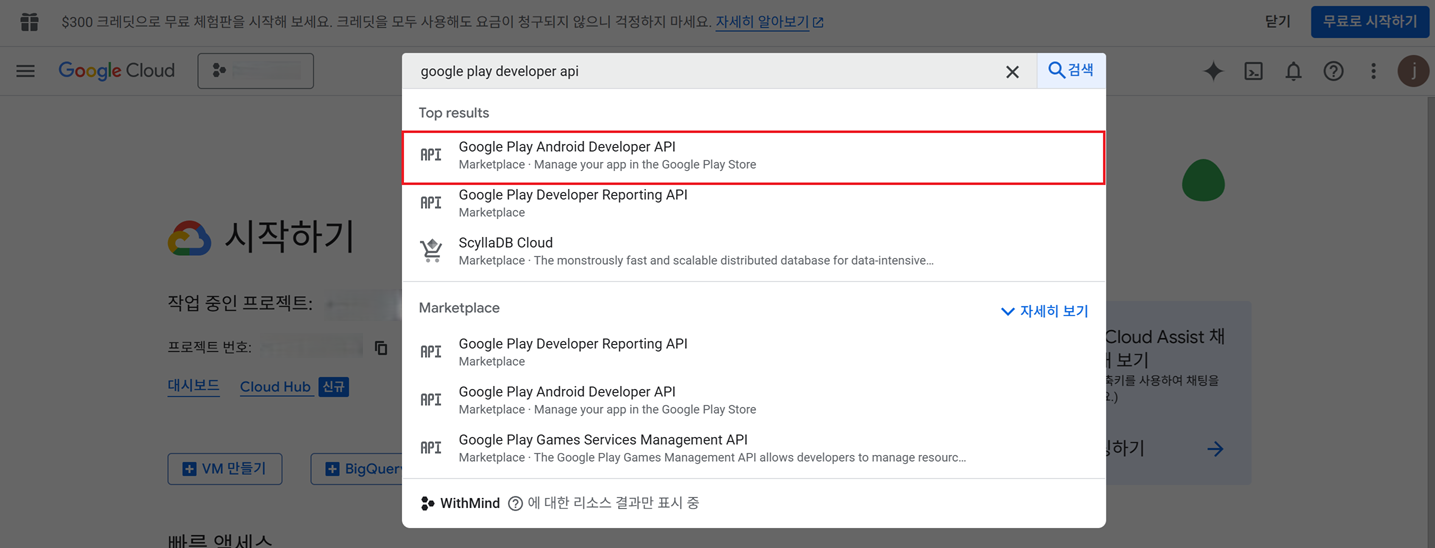Open the notifications bell
The width and height of the screenshot is (1435, 548).
coord(1293,71)
